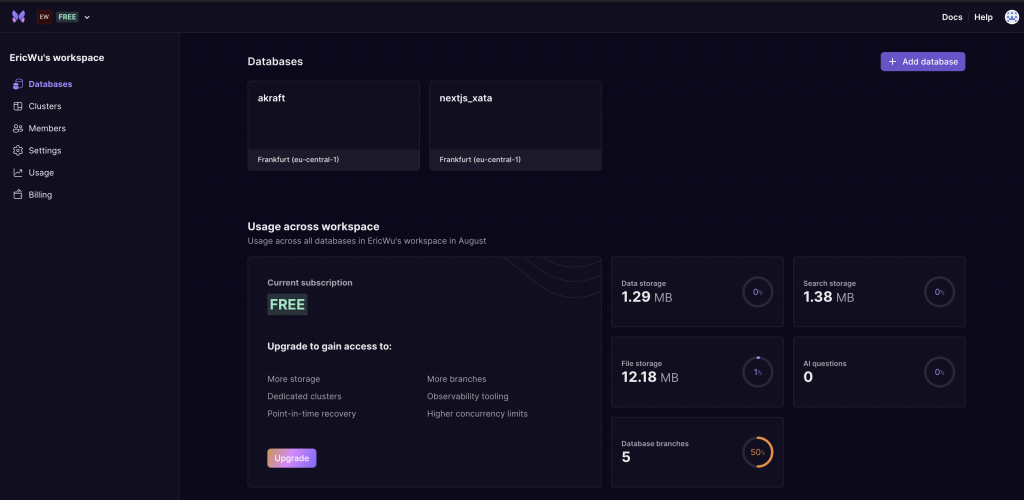Click the Usage chart icon
This screenshot has height=500, width=1024.
18,172
